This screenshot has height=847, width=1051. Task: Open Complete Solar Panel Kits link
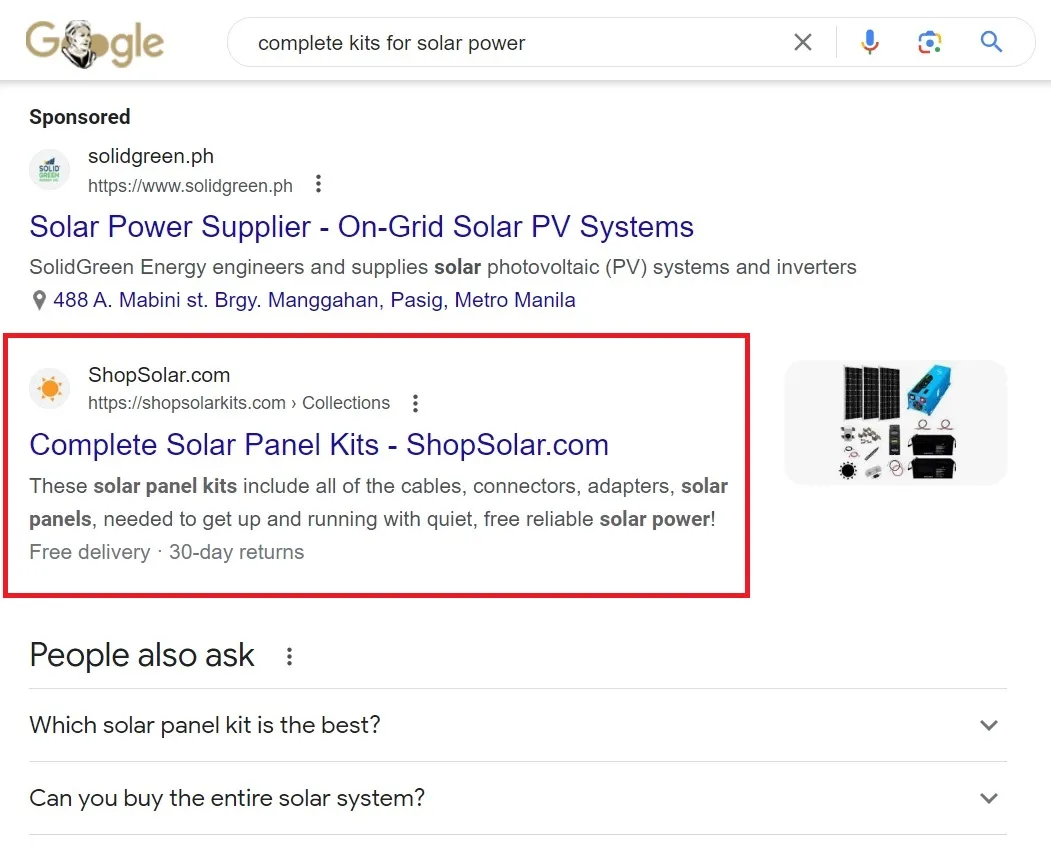(319, 445)
